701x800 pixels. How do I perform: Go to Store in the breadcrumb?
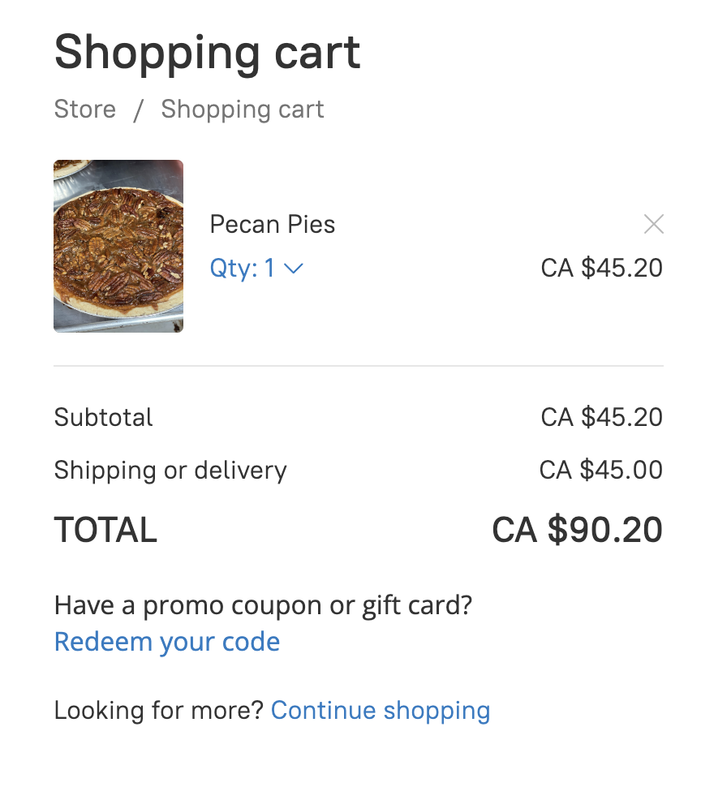click(x=85, y=109)
